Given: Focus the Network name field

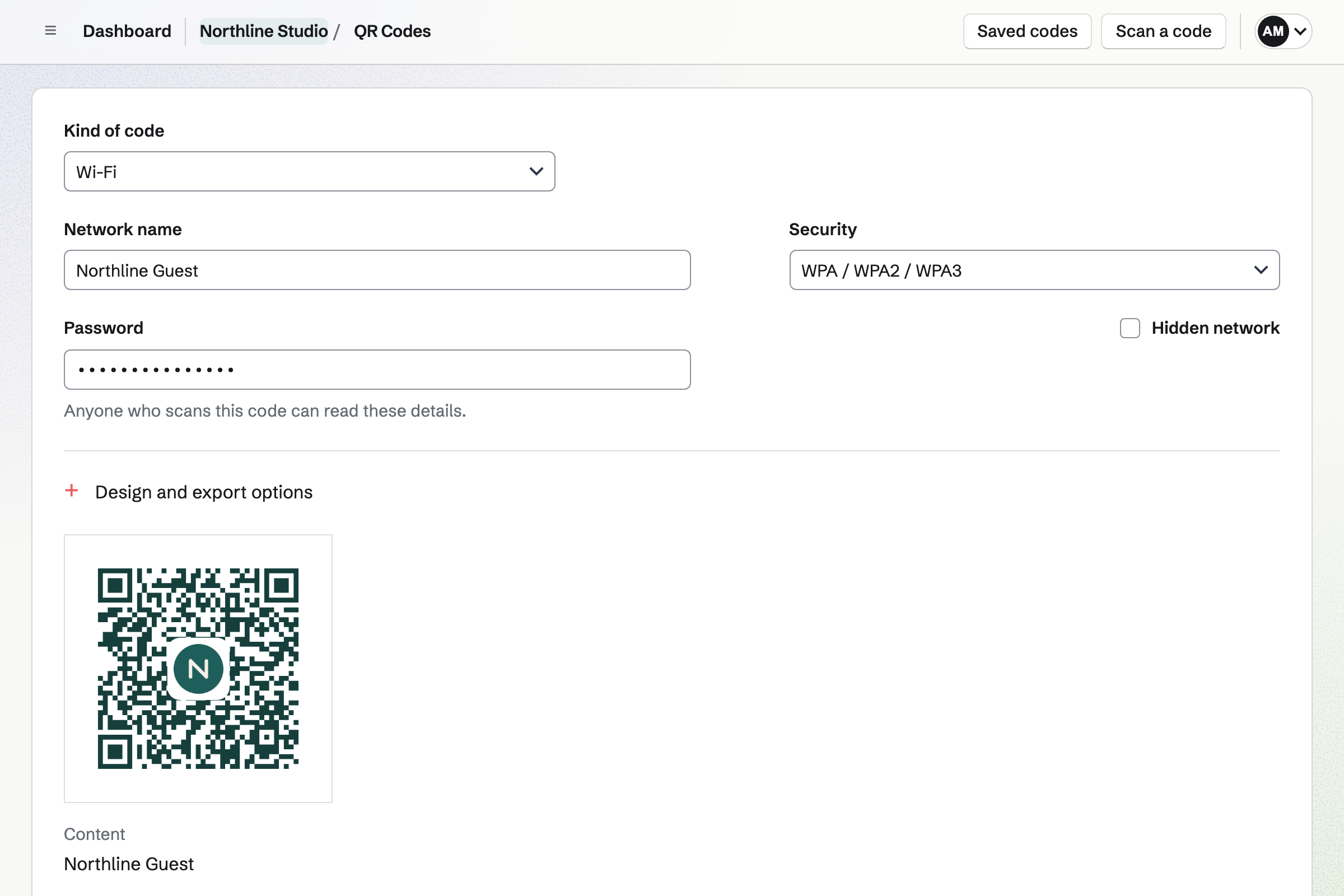Looking at the screenshot, I should [377, 270].
